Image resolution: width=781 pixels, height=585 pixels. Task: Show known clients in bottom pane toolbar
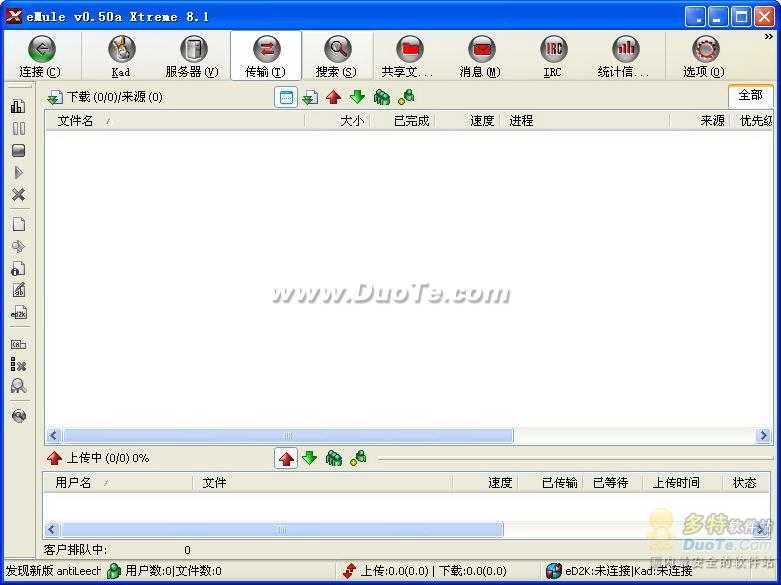(358, 458)
